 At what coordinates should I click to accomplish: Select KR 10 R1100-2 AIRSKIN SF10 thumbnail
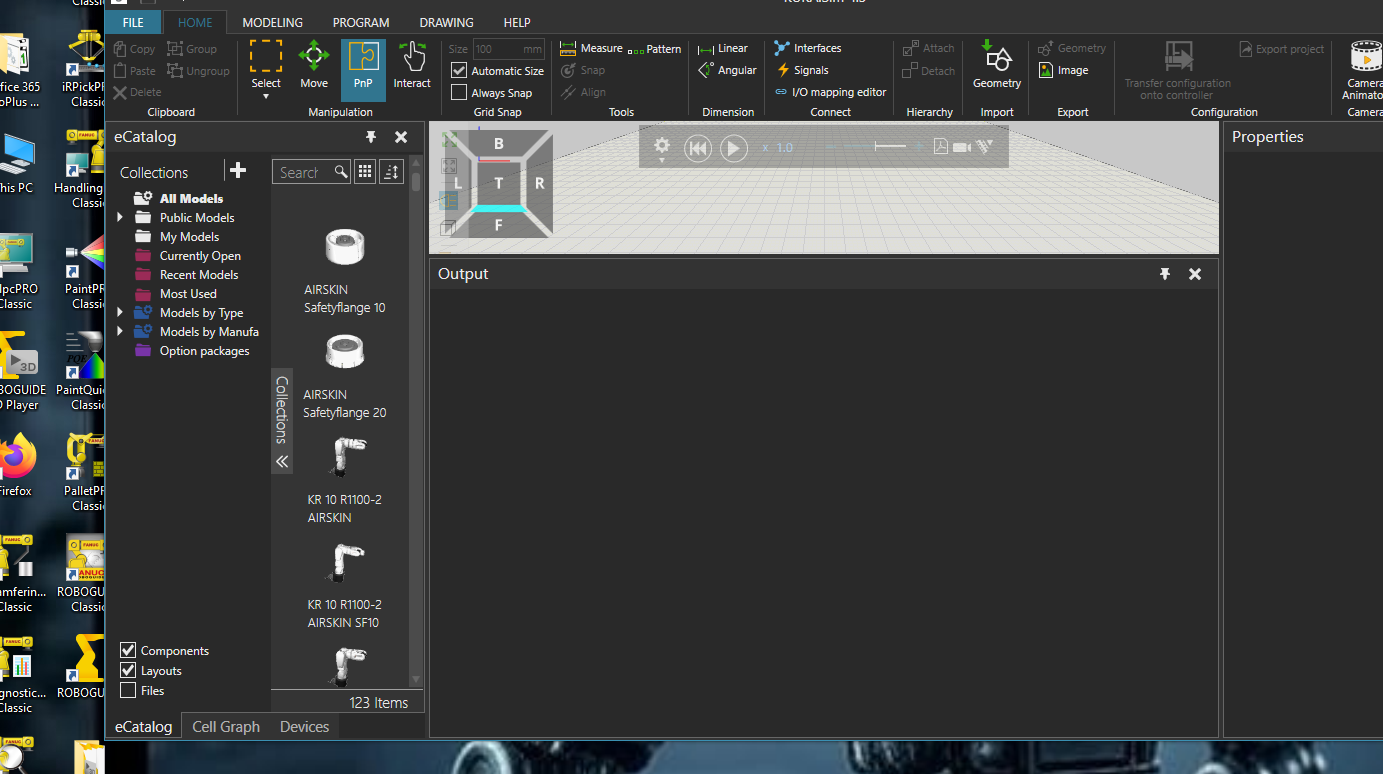coord(344,563)
